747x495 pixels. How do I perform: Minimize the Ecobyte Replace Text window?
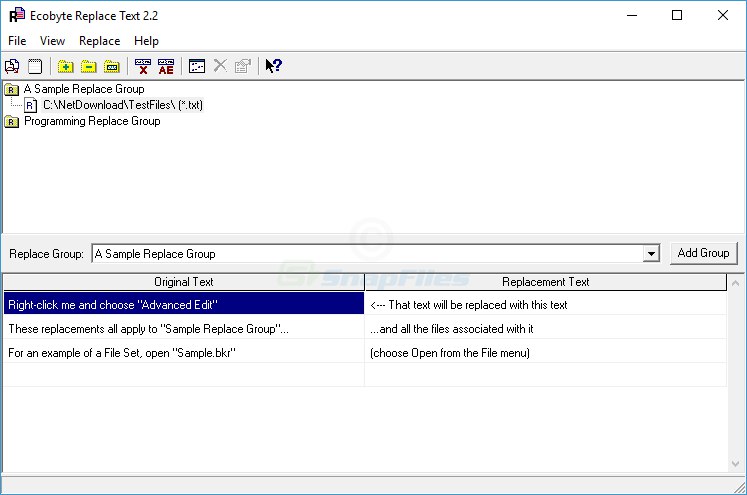tap(632, 15)
